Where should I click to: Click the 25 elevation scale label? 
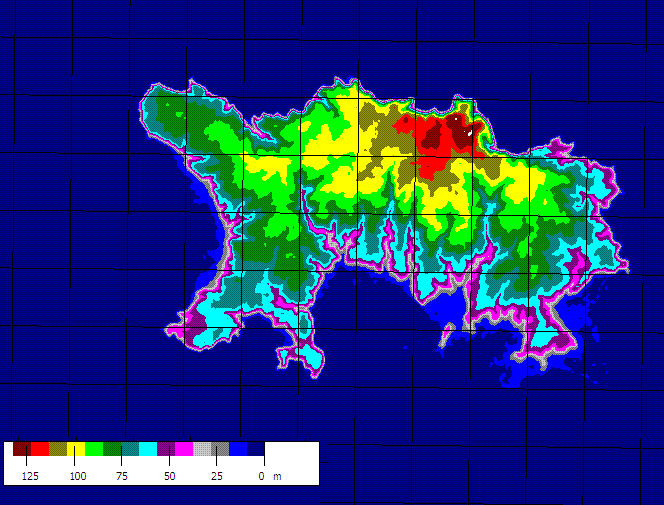(216, 476)
